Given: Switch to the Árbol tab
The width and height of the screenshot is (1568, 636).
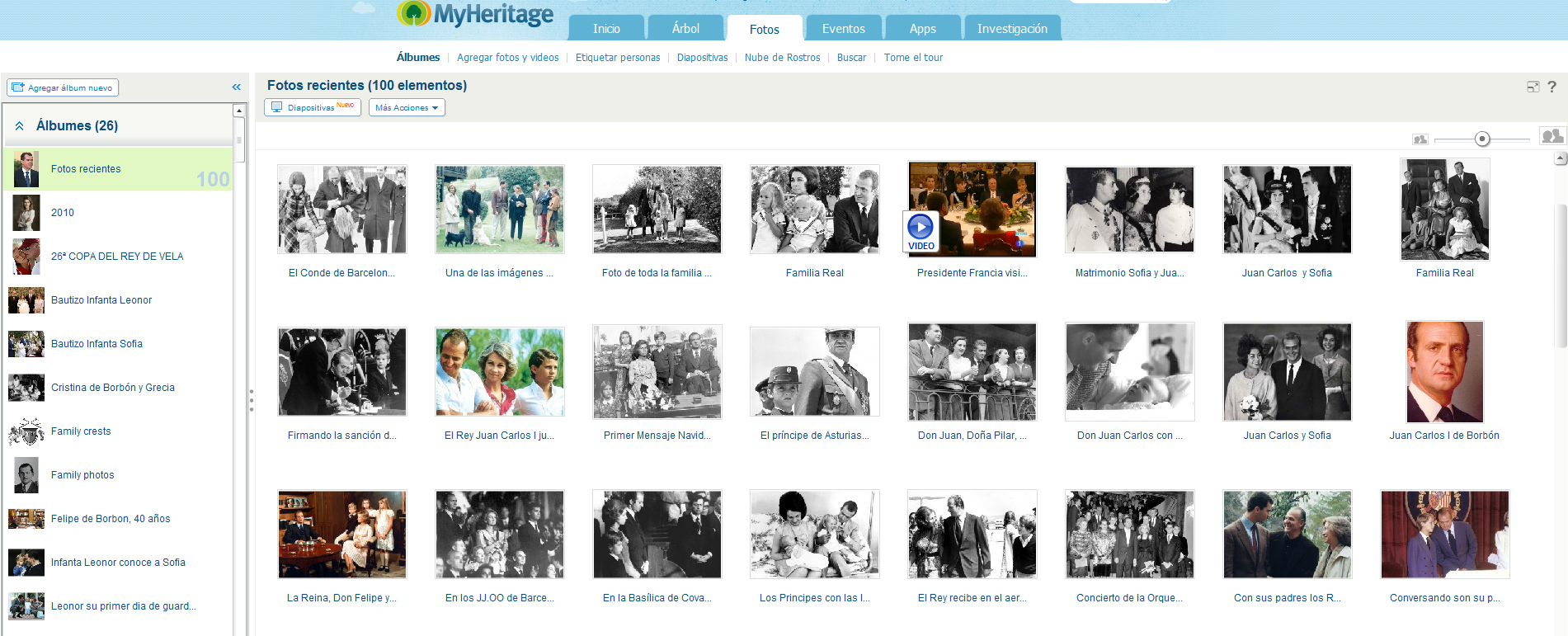Looking at the screenshot, I should (685, 29).
